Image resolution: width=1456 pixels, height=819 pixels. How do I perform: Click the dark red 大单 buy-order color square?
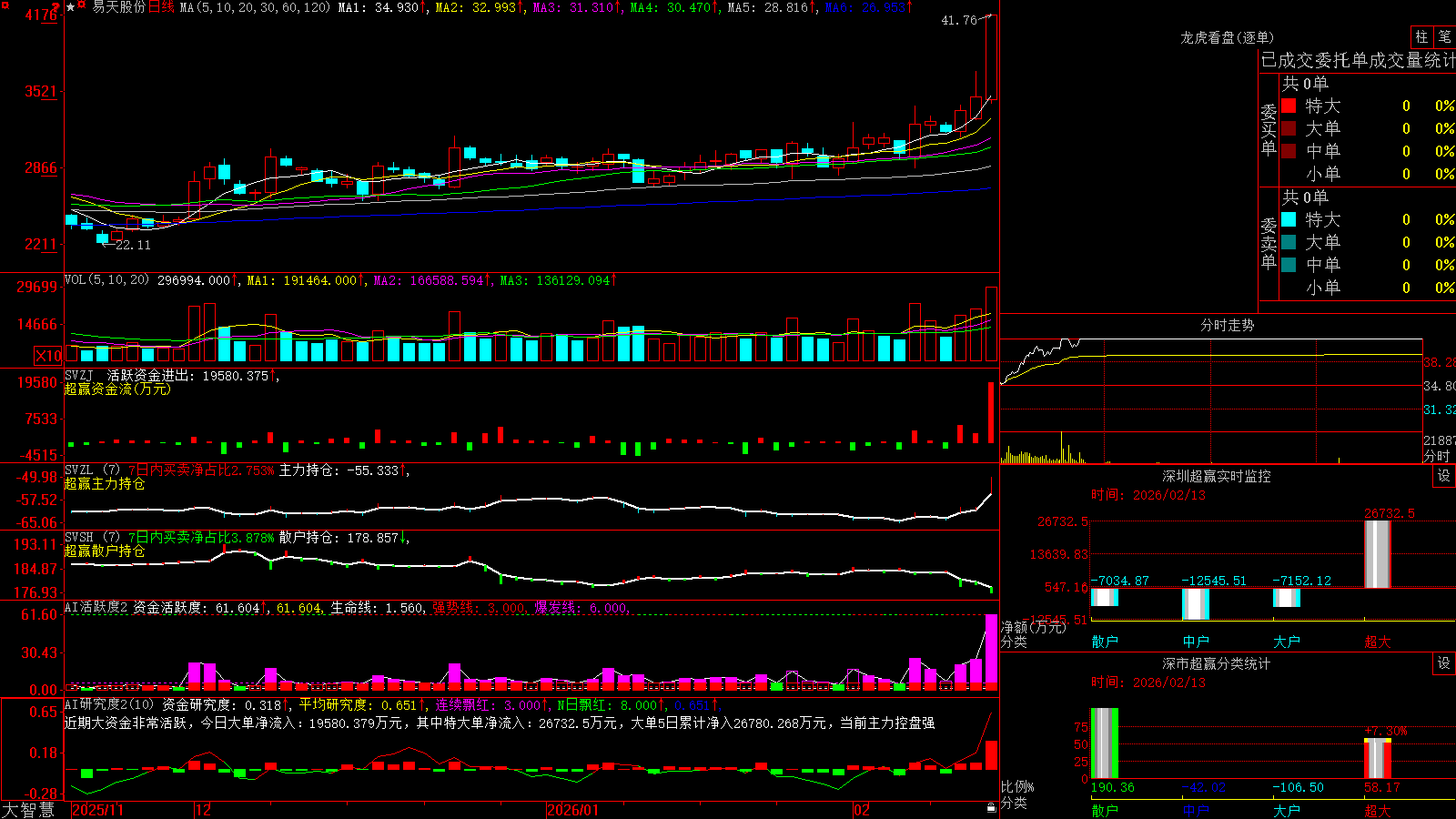[x=1289, y=128]
